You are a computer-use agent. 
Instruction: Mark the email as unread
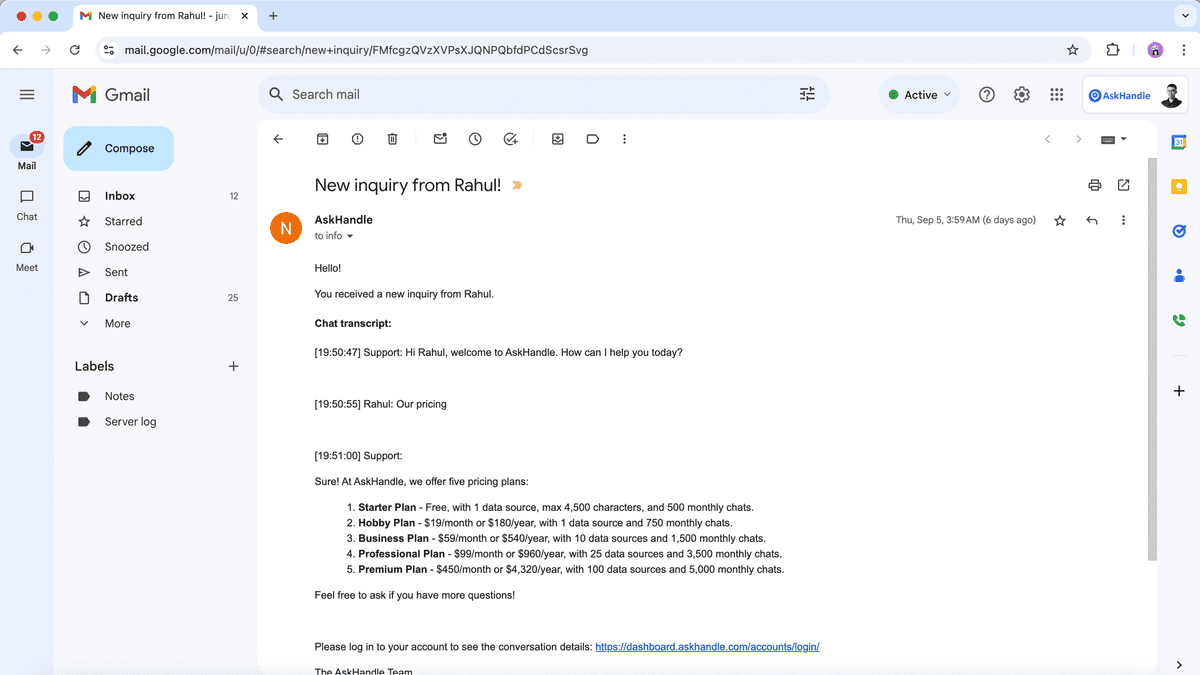click(x=440, y=139)
